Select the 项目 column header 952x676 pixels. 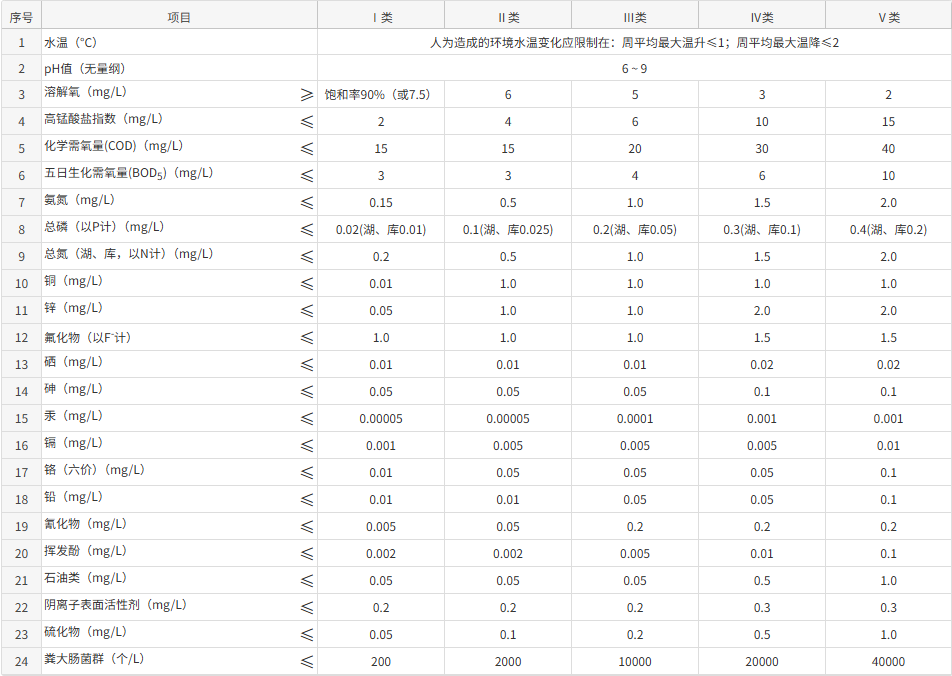pyautogui.click(x=179, y=17)
